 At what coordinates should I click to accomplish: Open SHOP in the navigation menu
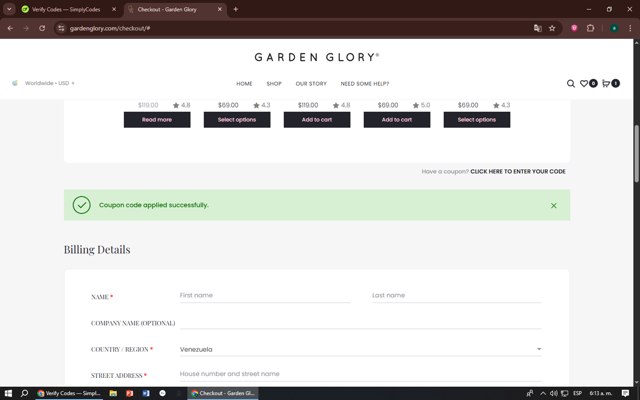tap(274, 84)
